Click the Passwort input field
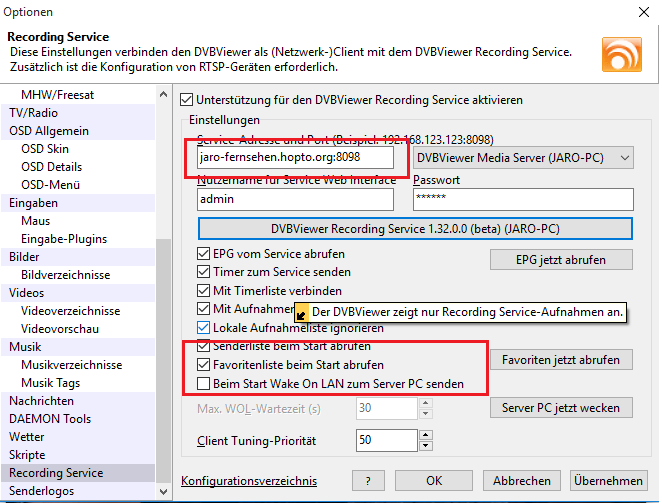This screenshot has height=503, width=662. (x=523, y=199)
